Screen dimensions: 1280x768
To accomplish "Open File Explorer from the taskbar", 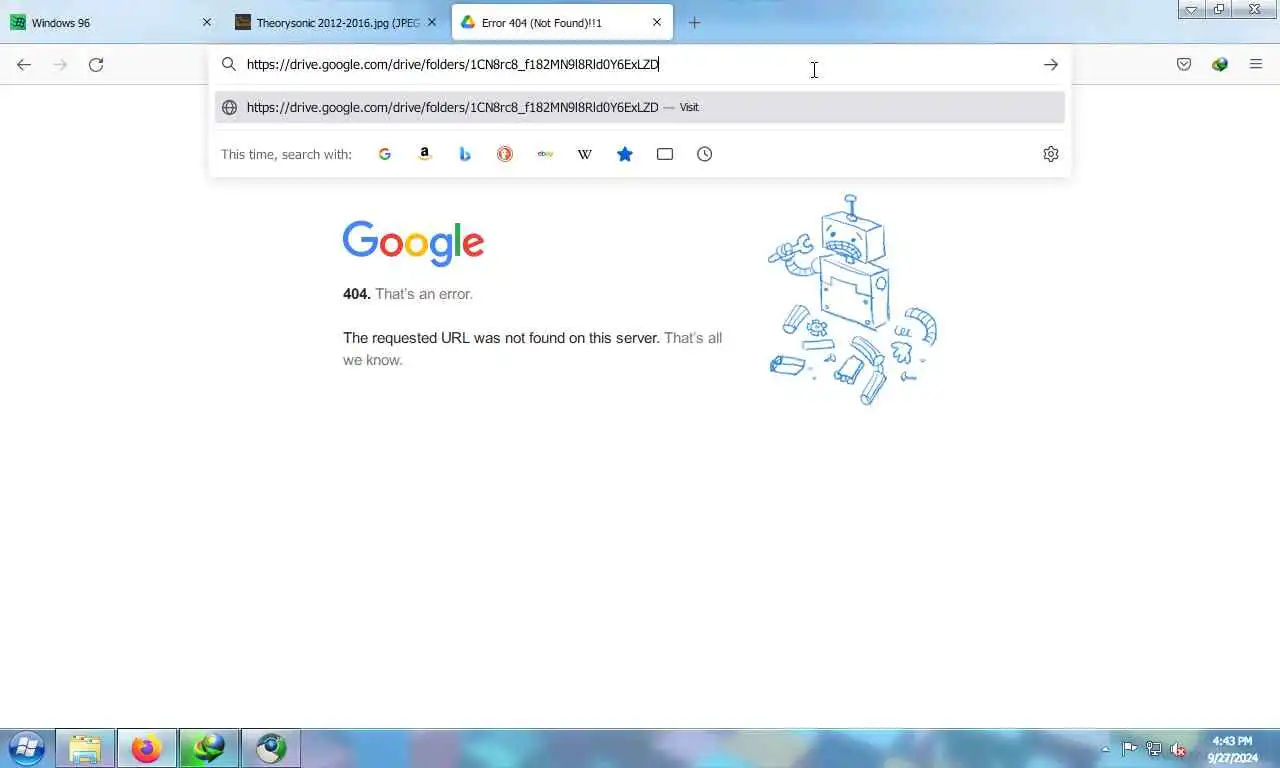I will (x=85, y=748).
